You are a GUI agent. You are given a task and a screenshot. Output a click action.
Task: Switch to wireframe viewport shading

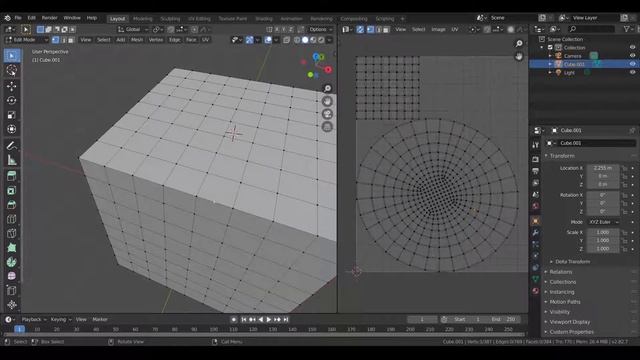click(x=297, y=40)
